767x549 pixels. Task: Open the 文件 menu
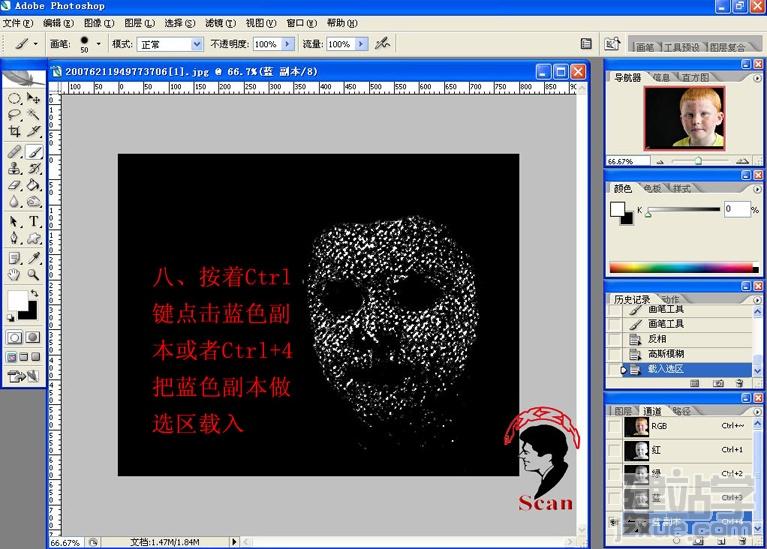(18, 23)
